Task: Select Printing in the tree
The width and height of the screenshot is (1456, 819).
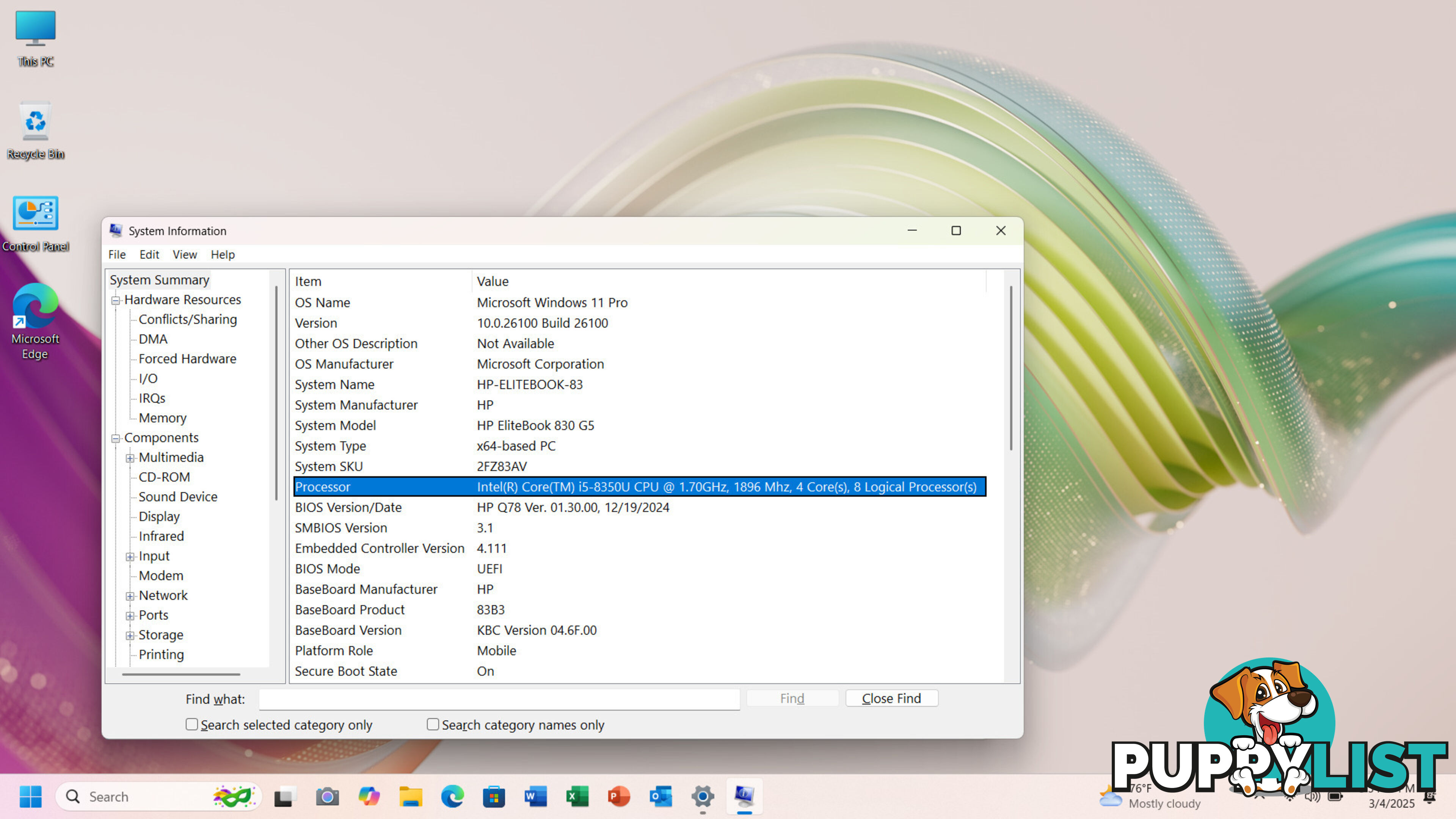Action: click(x=161, y=654)
